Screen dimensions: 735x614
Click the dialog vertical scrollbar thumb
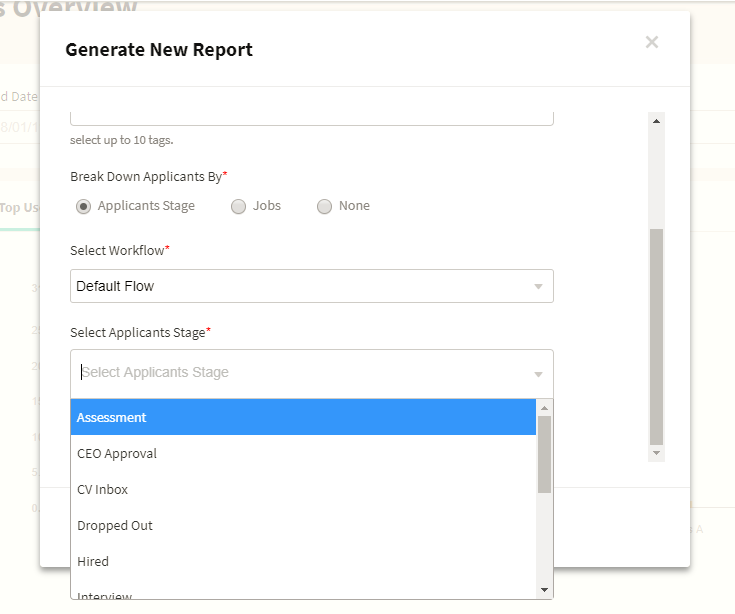click(x=656, y=337)
